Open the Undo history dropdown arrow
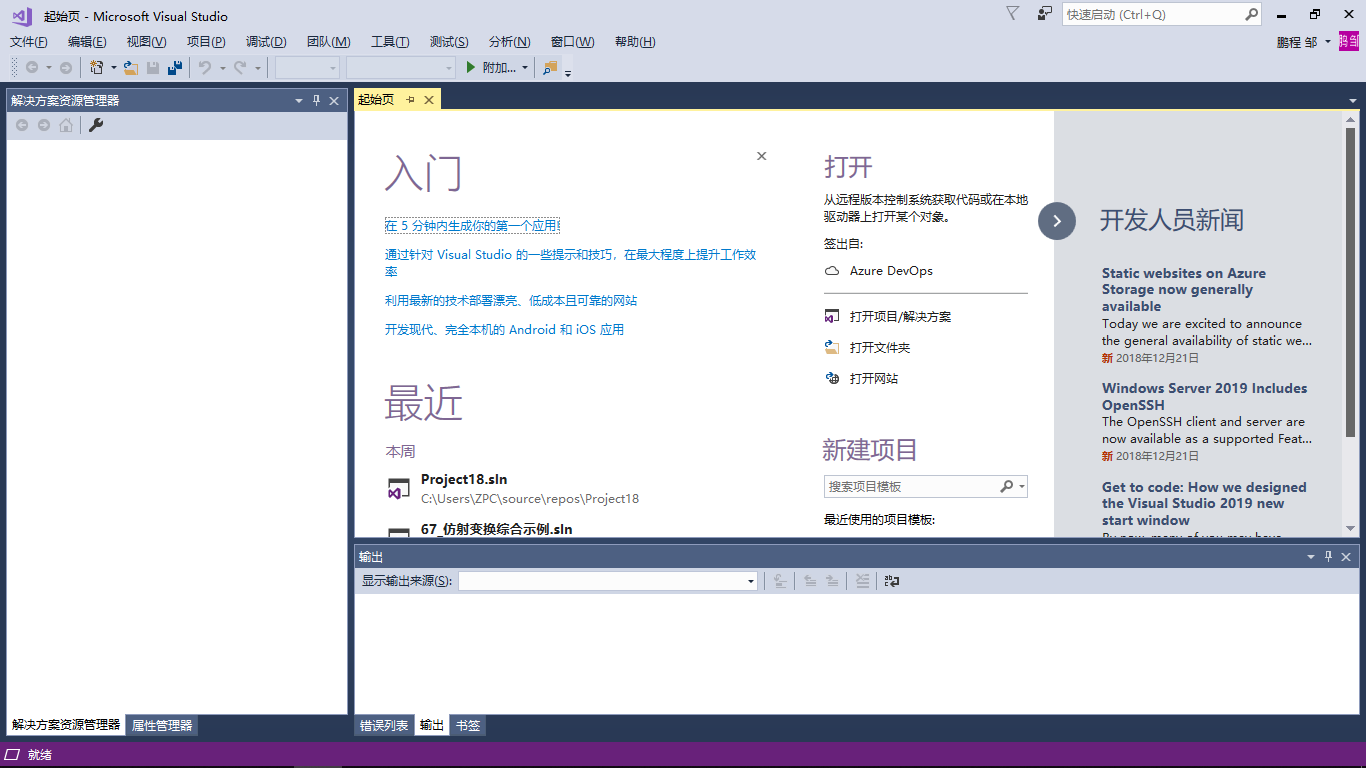 pos(222,67)
